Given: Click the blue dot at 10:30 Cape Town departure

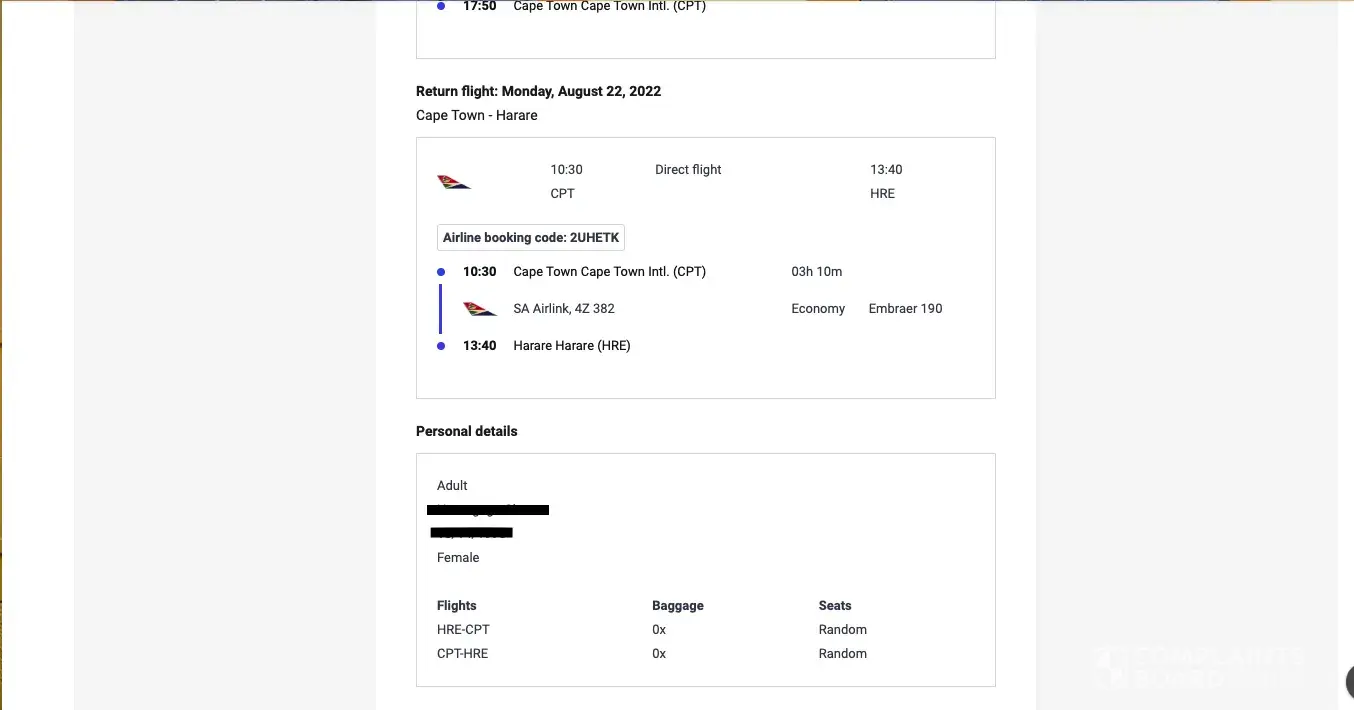Looking at the screenshot, I should (441, 272).
